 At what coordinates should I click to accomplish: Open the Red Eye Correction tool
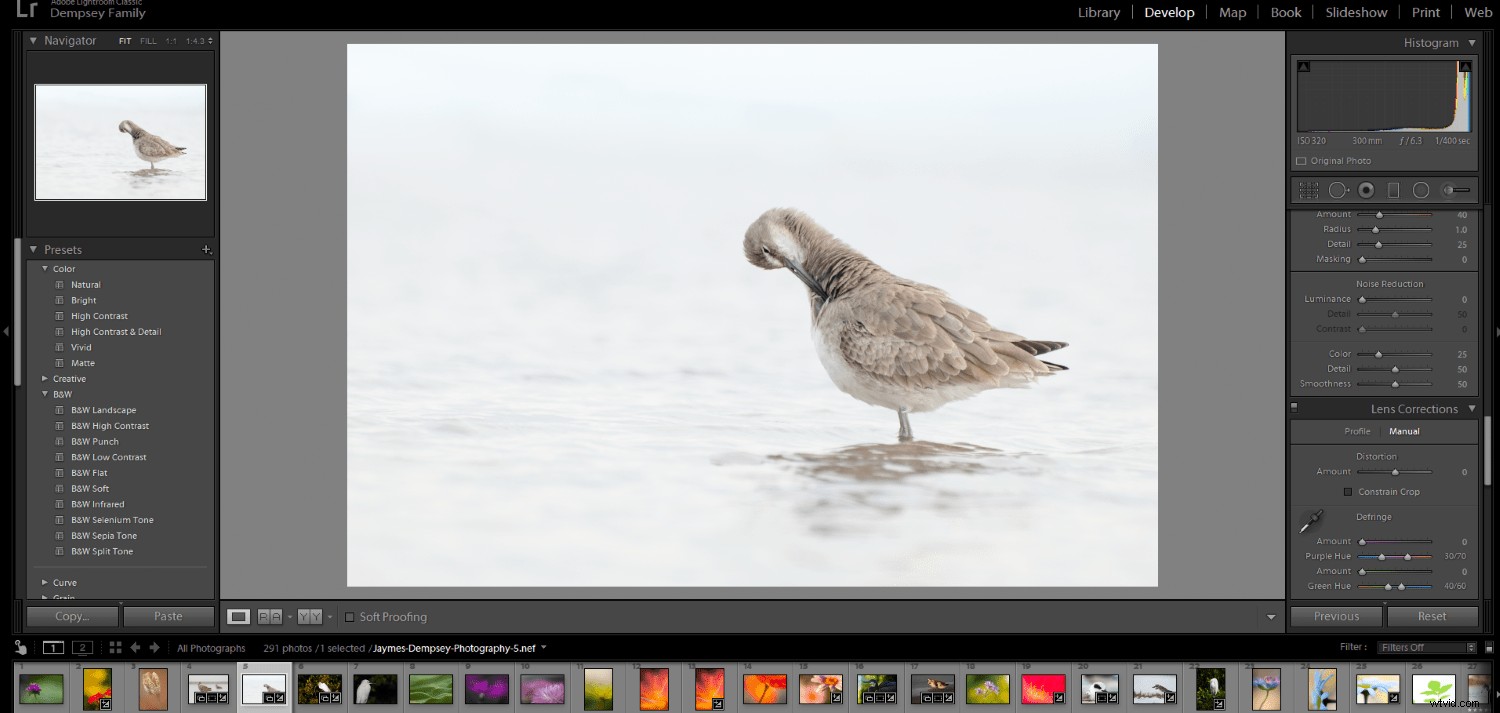(1365, 189)
